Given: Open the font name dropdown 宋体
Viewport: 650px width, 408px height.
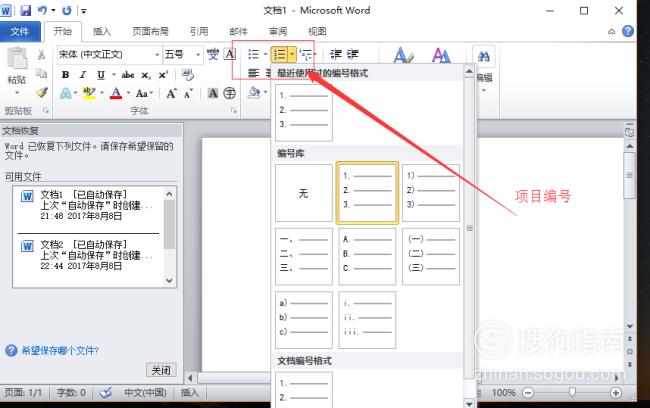Looking at the screenshot, I should pos(157,55).
